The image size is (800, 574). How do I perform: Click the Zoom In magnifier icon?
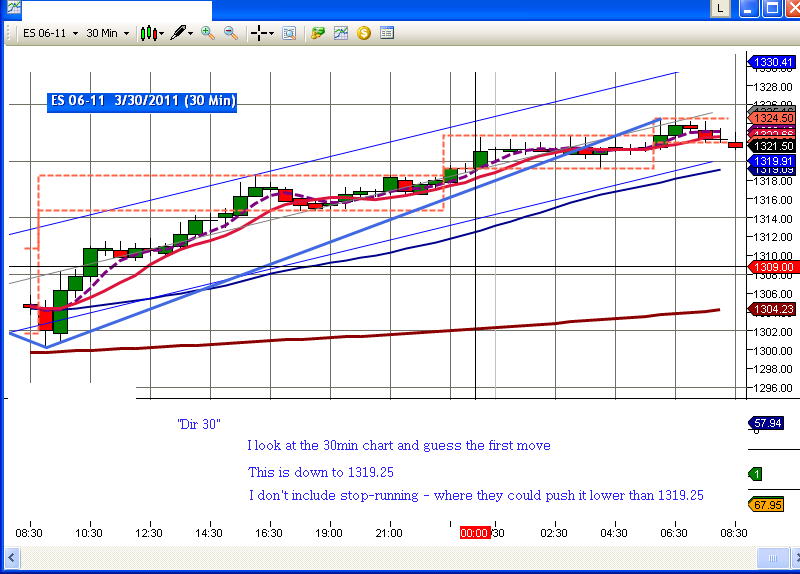point(208,33)
